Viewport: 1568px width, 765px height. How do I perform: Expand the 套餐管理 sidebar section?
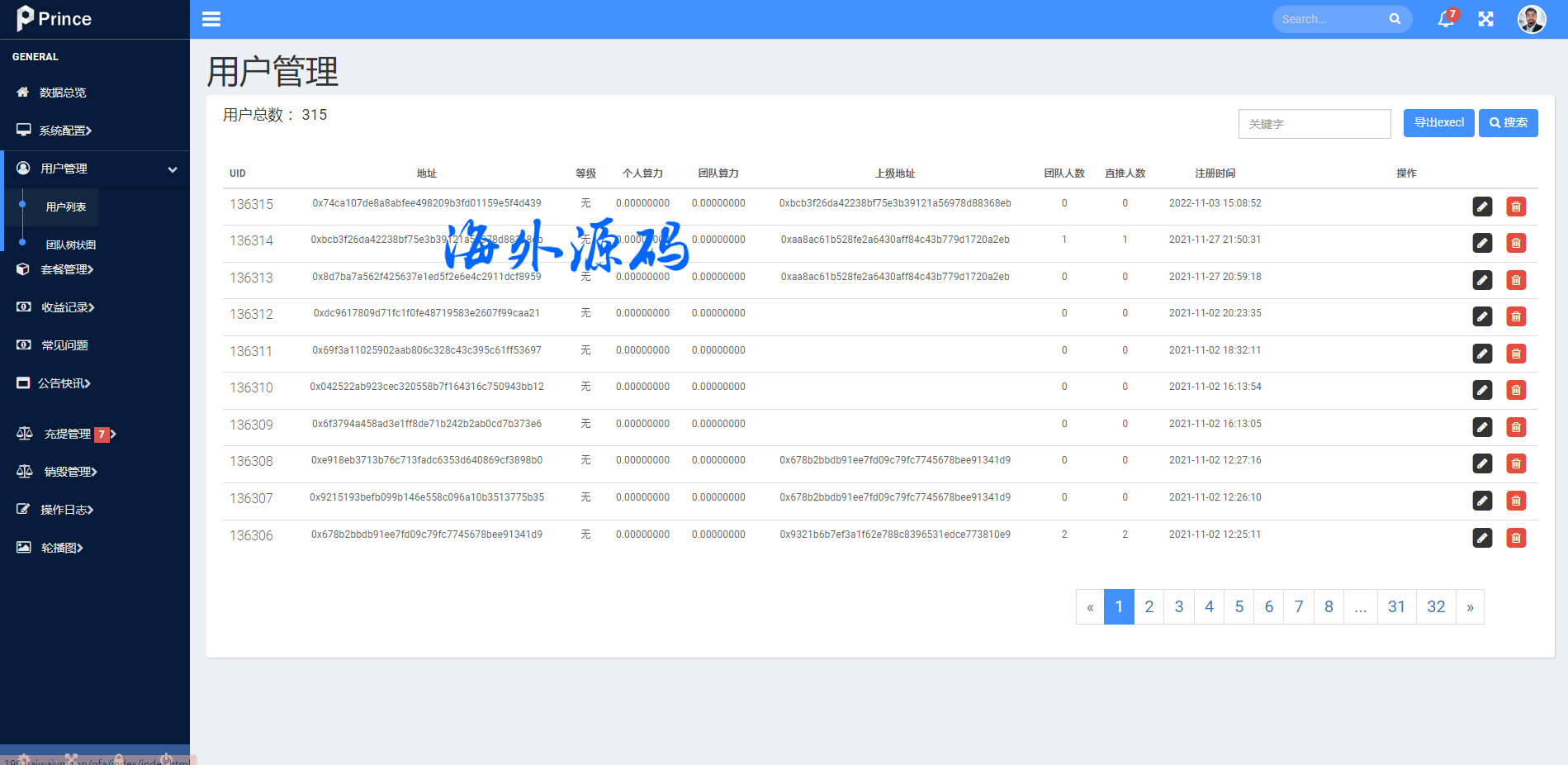68,269
